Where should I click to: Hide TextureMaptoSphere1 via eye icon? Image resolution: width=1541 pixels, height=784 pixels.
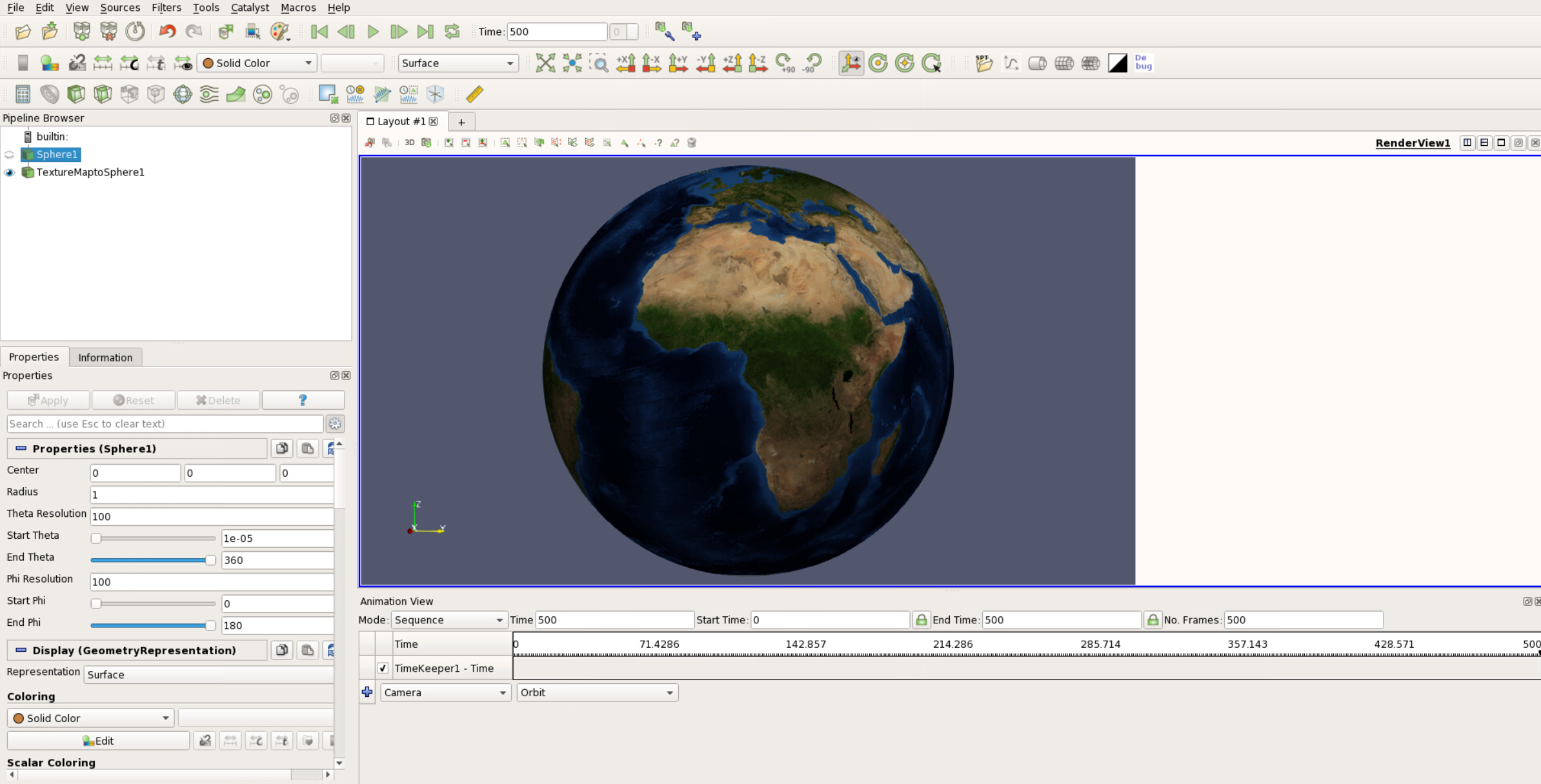tap(9, 172)
